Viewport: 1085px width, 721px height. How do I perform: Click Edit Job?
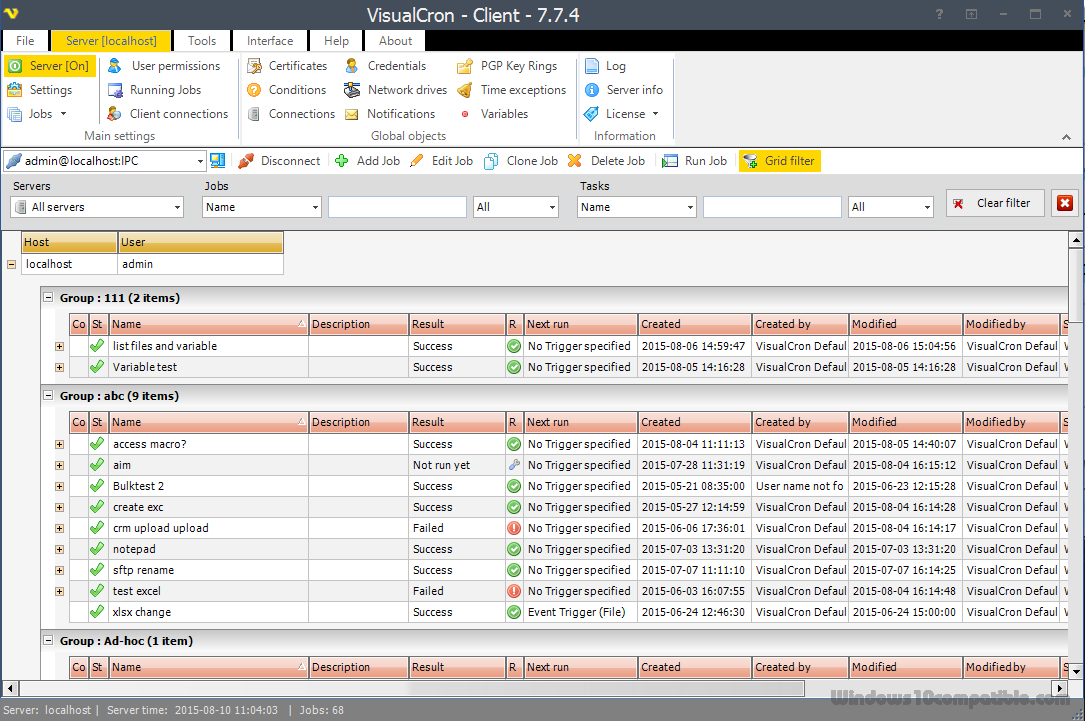click(x=441, y=161)
